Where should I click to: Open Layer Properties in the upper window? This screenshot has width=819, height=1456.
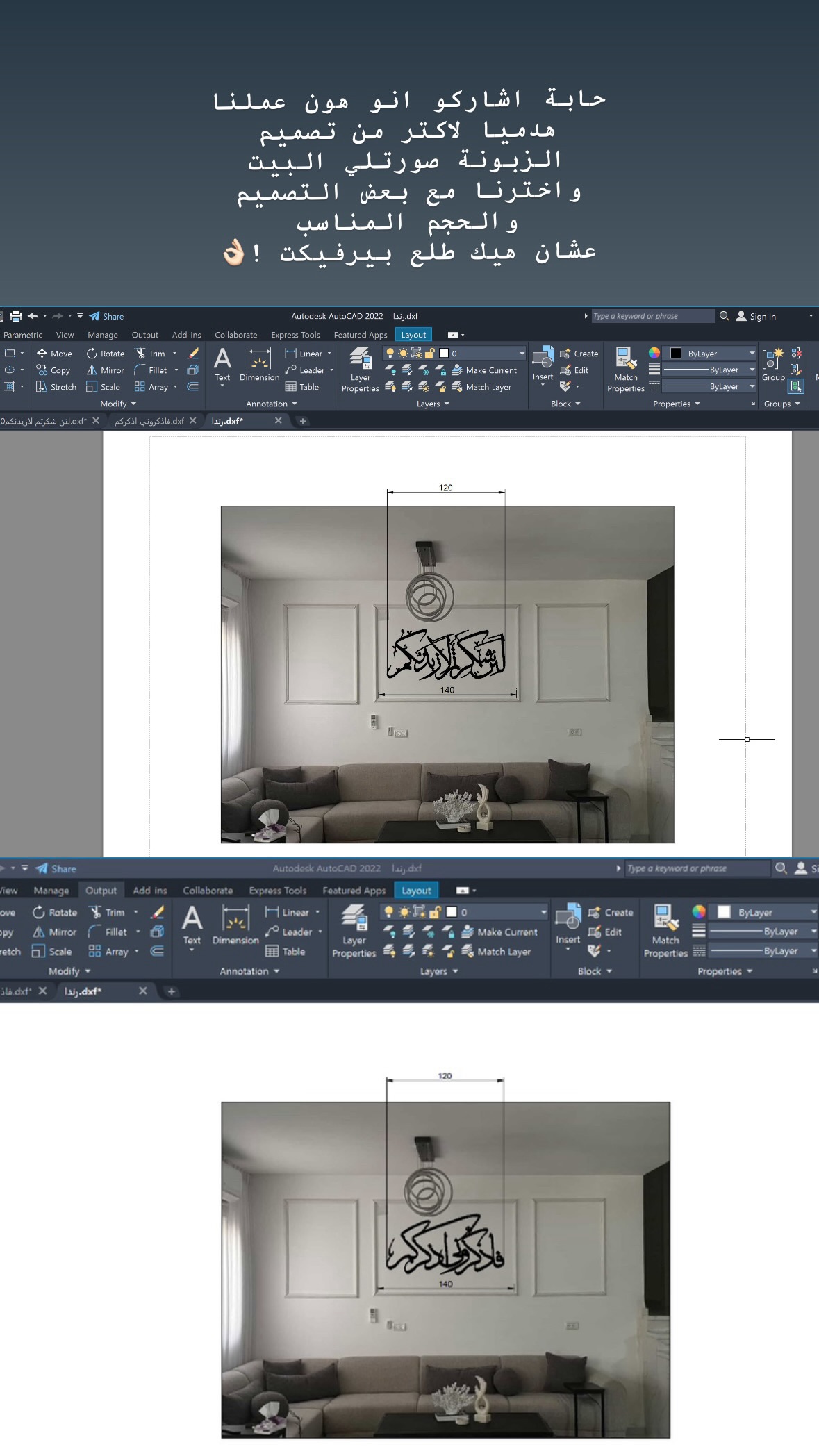pyautogui.click(x=360, y=370)
